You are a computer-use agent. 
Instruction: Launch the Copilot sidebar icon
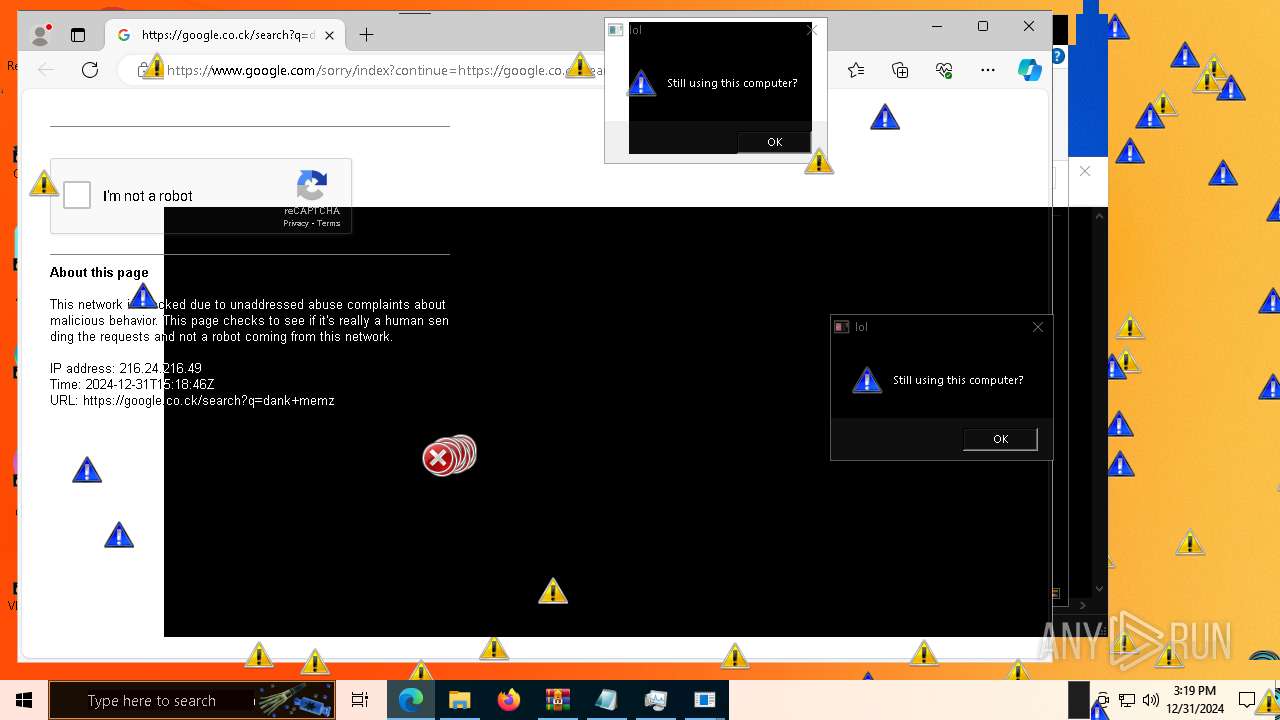[1029, 70]
